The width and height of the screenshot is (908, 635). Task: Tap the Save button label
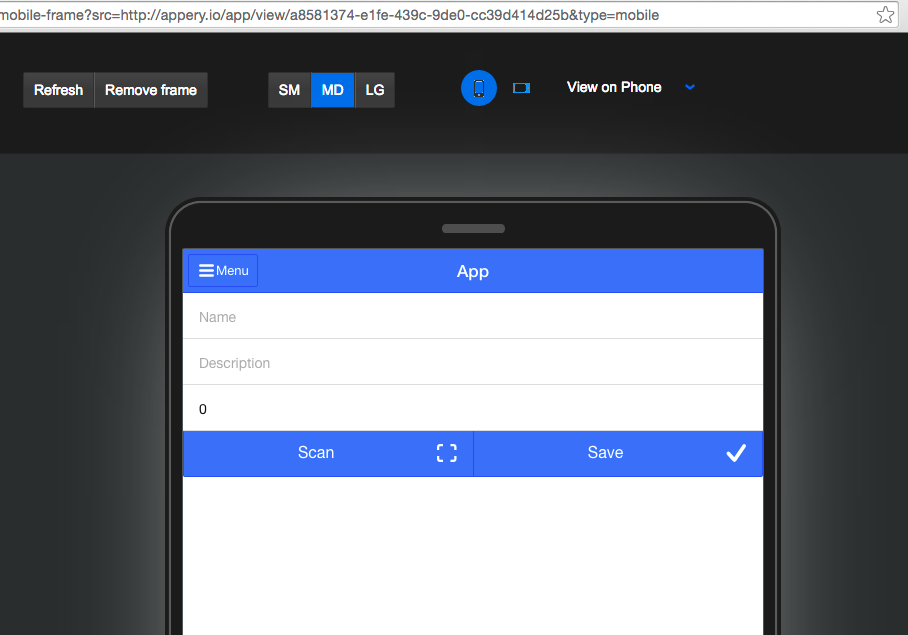coord(605,453)
